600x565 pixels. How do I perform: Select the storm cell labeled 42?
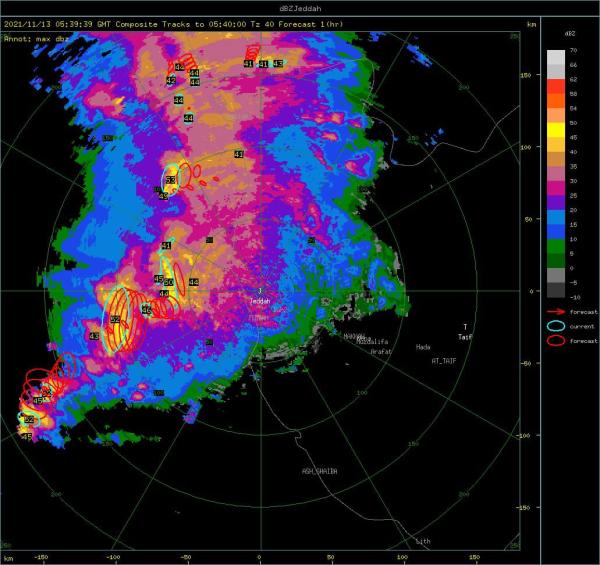point(171,81)
